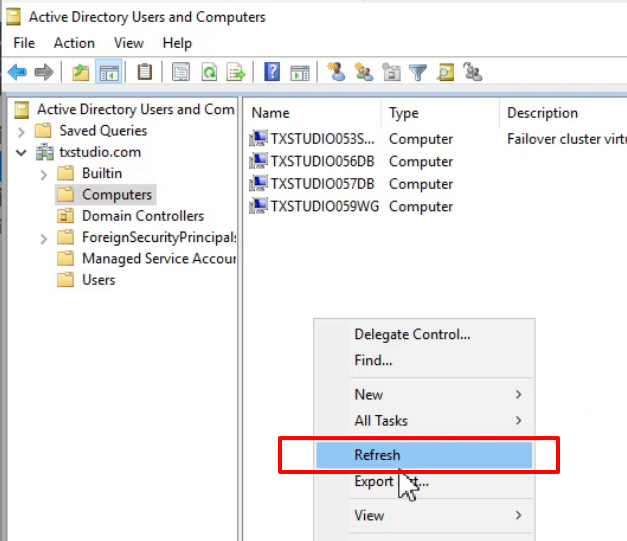Toggle the Show/Hide Action Pane icon
627x541 pixels.
(300, 72)
